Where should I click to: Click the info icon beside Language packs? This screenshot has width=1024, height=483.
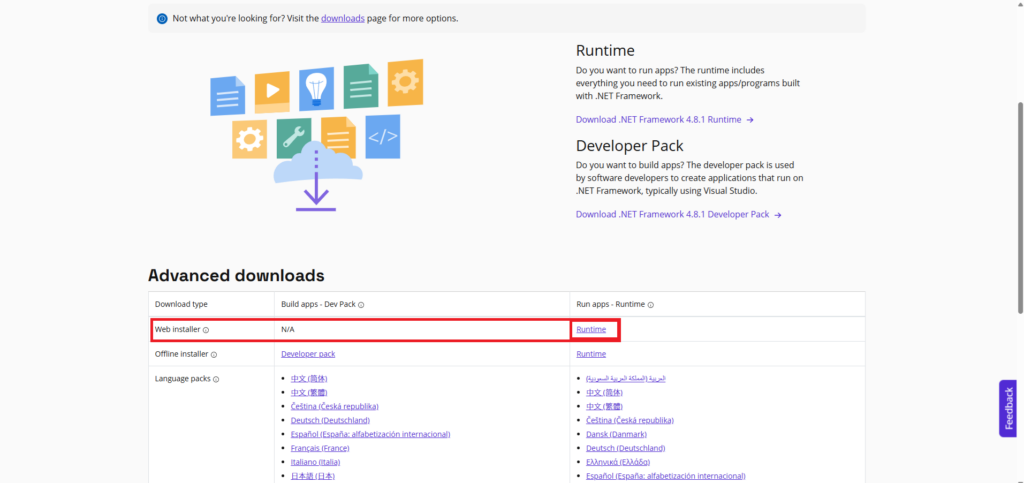pyautogui.click(x=216, y=379)
